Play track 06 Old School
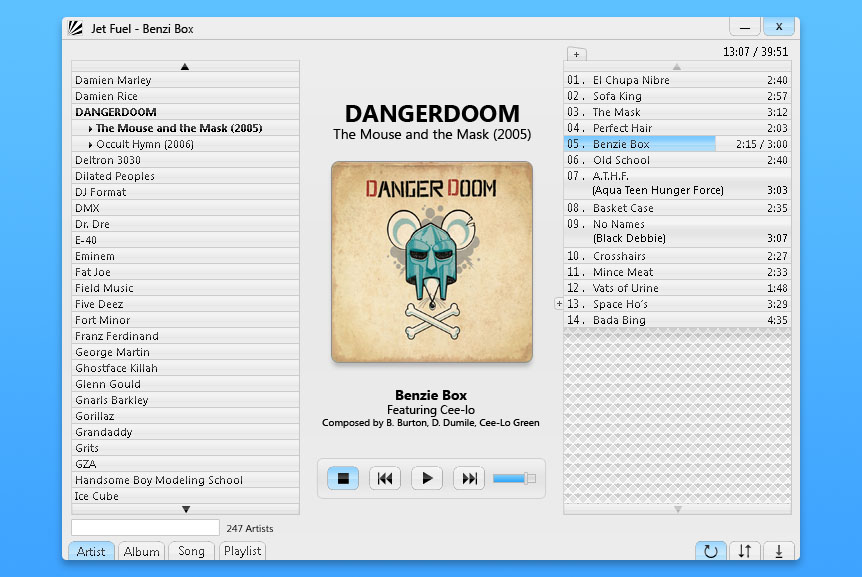The height and width of the screenshot is (577, 862). click(x=677, y=160)
